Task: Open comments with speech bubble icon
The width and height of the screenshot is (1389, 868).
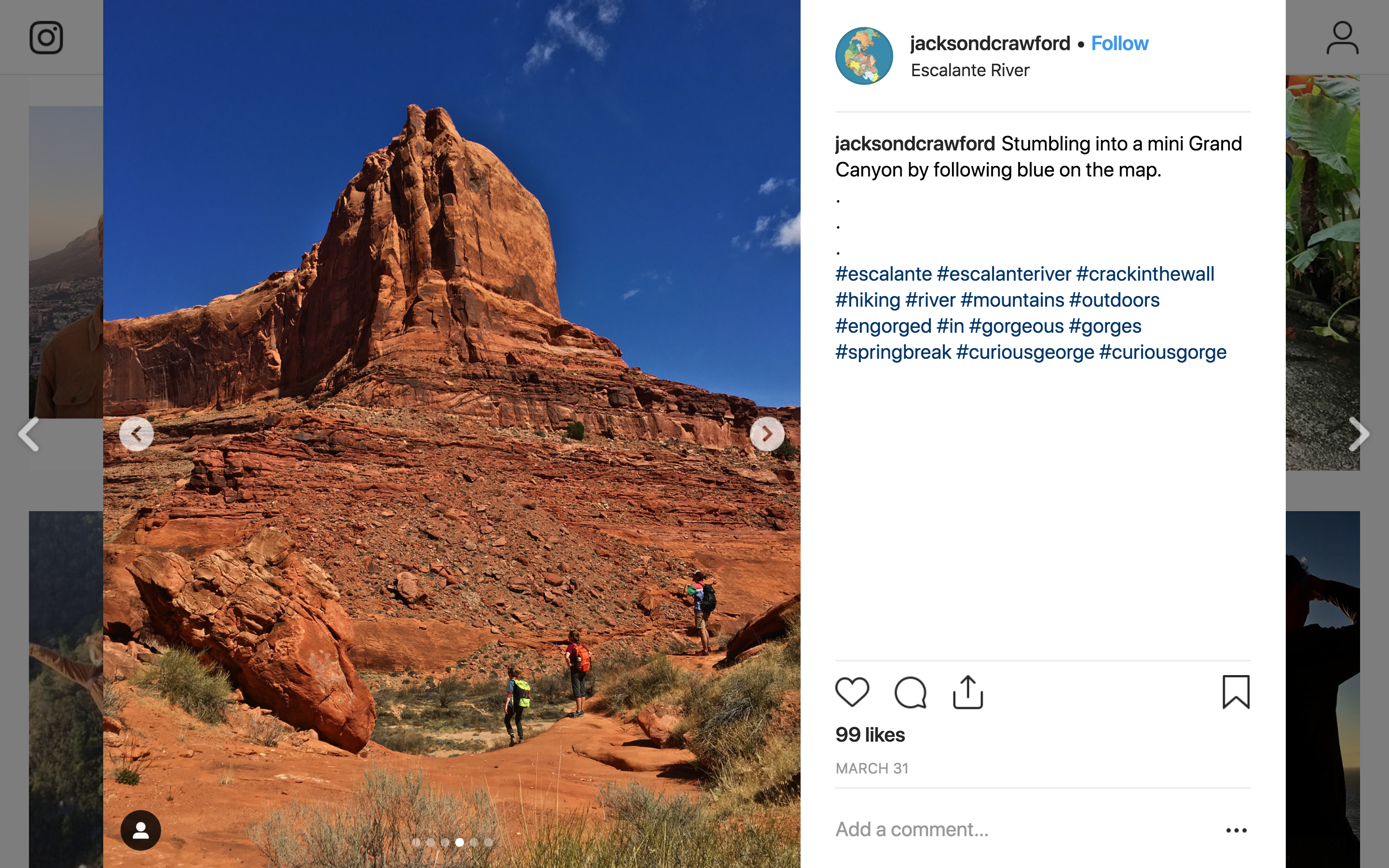Action: click(910, 692)
